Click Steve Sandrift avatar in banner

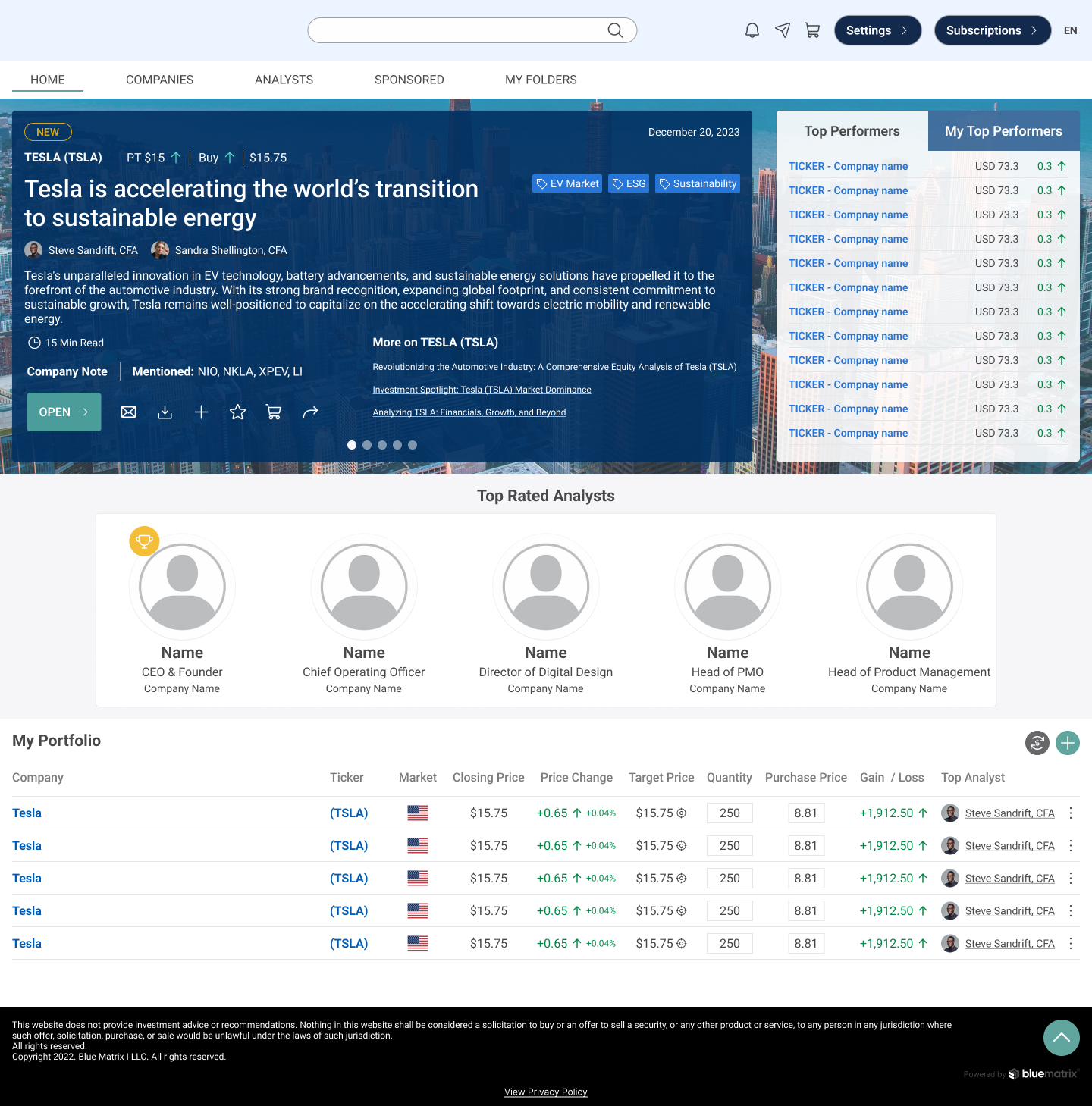tap(33, 250)
